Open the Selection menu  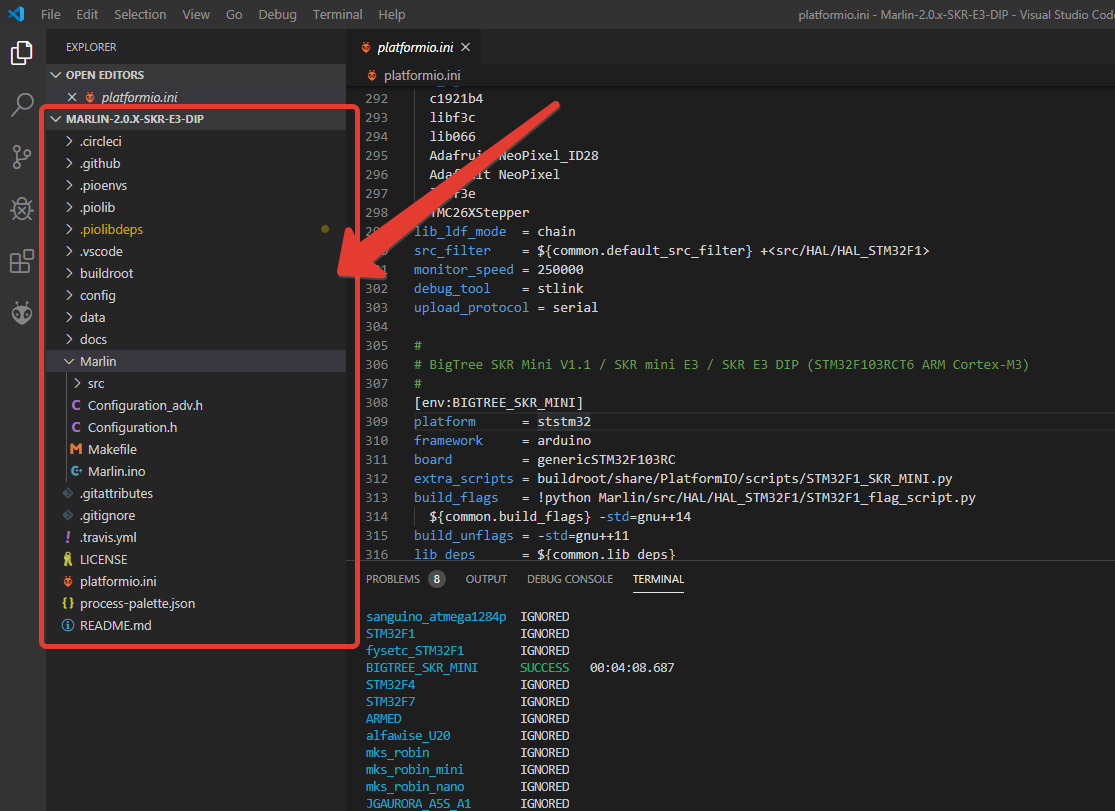(x=140, y=14)
